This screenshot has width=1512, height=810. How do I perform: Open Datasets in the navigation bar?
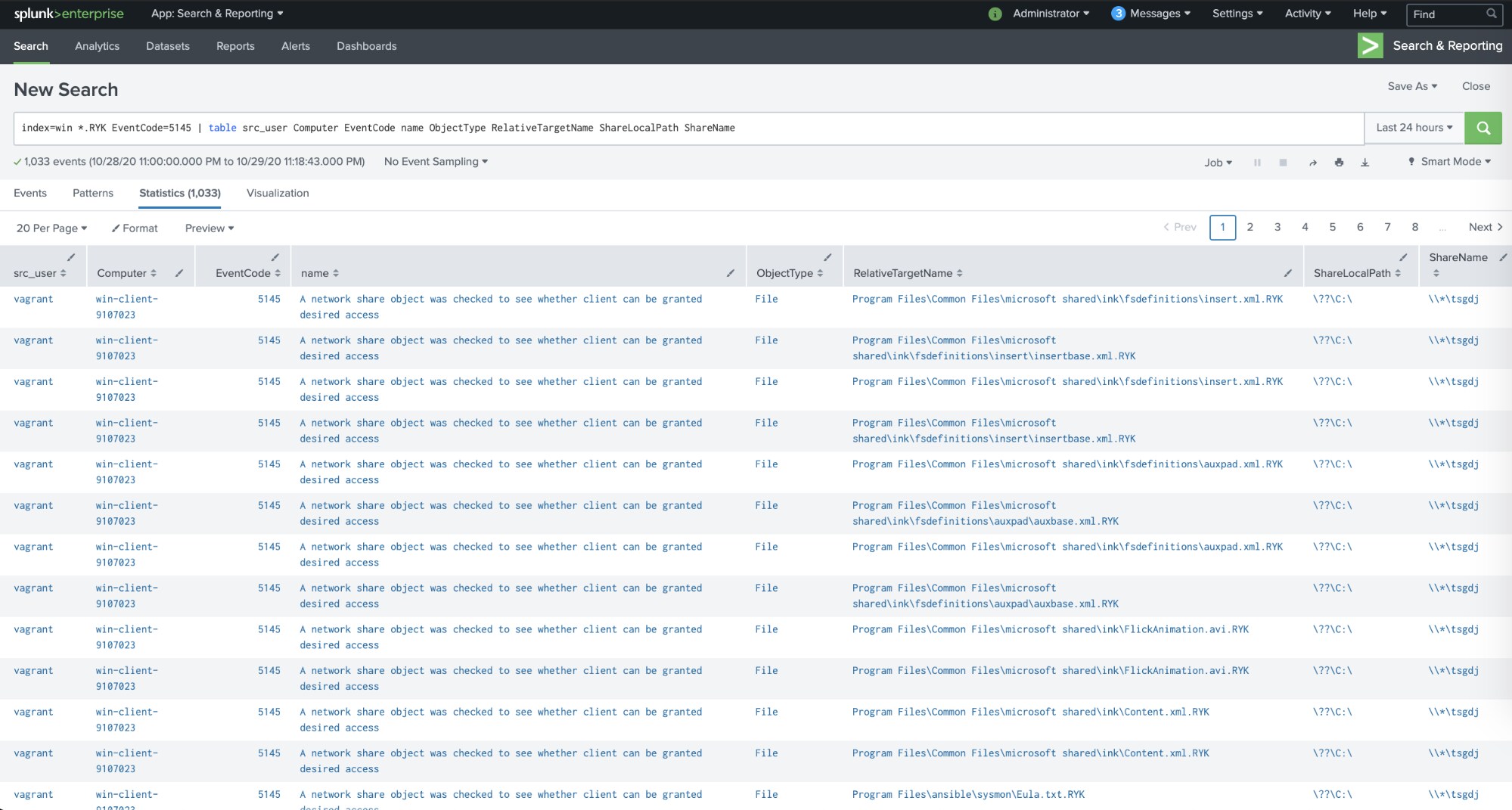[x=168, y=46]
